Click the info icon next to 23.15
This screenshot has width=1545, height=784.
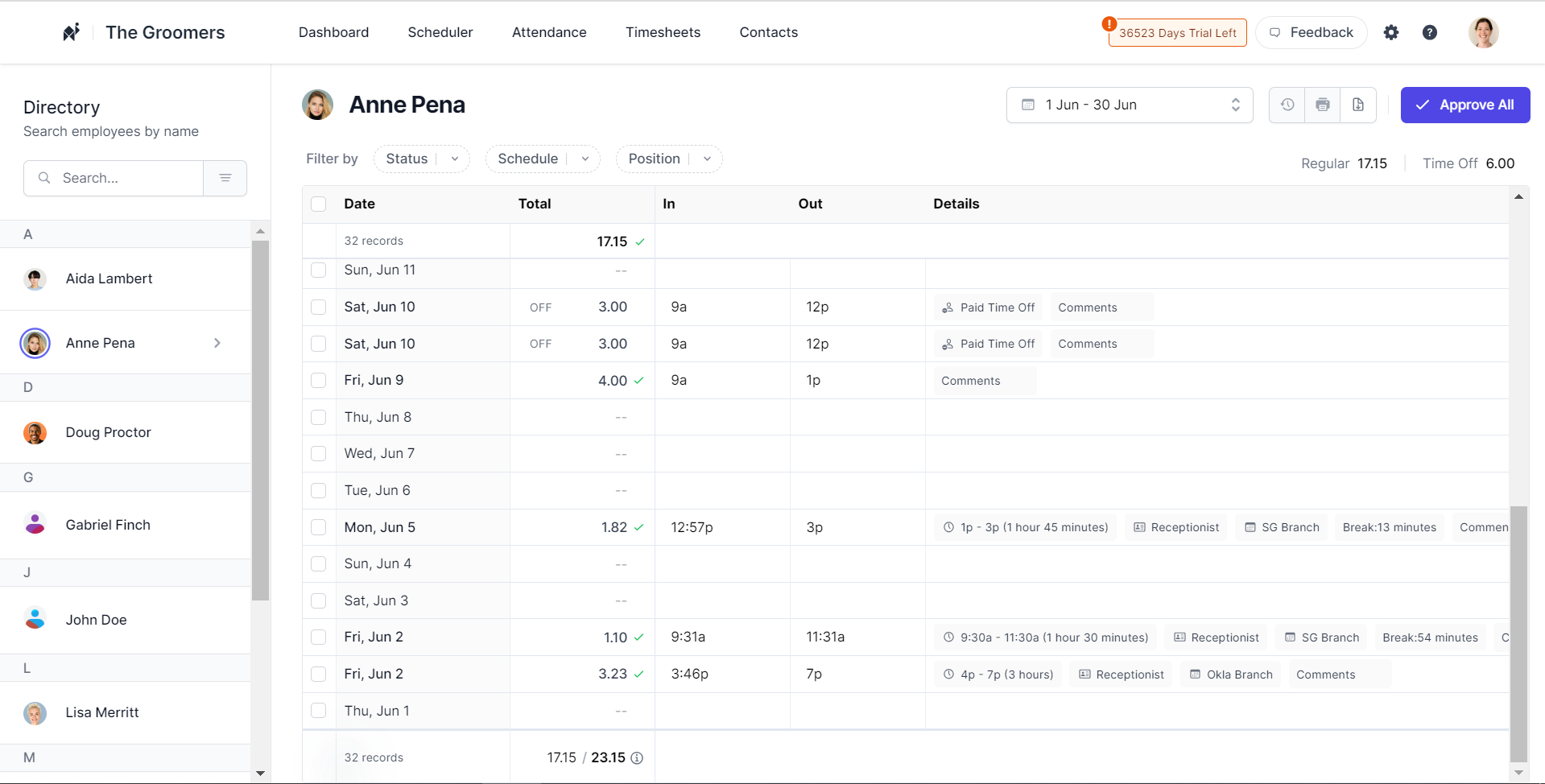637,758
